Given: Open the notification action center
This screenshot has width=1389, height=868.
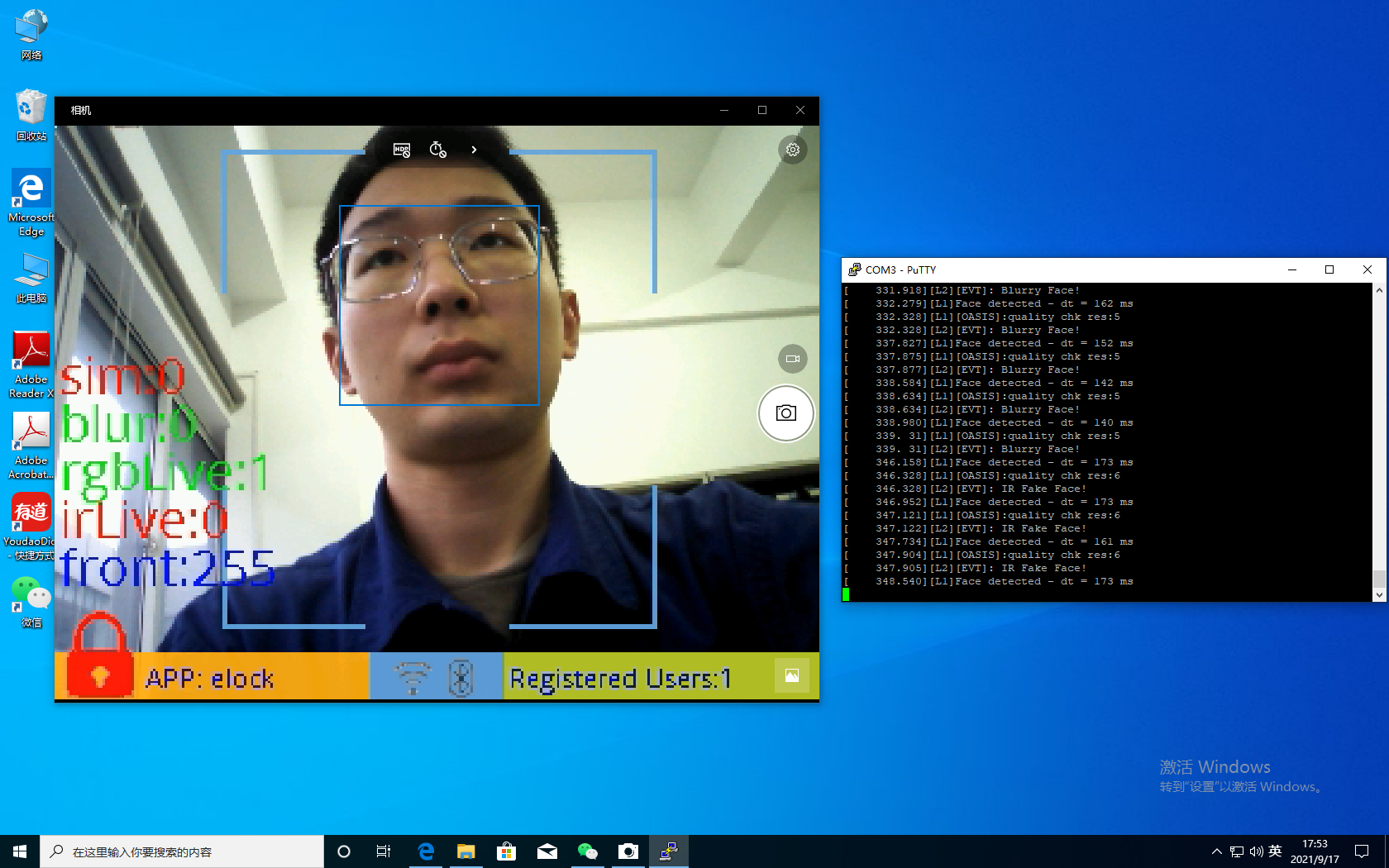Looking at the screenshot, I should tap(1362, 851).
